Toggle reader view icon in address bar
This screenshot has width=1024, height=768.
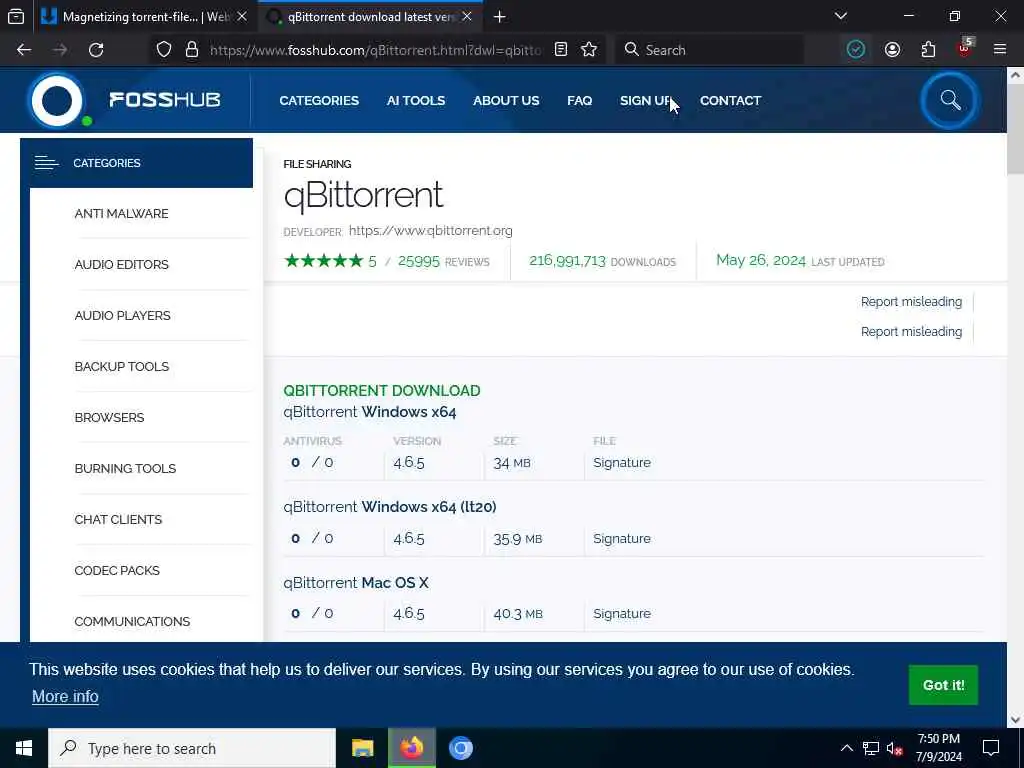coord(560,50)
